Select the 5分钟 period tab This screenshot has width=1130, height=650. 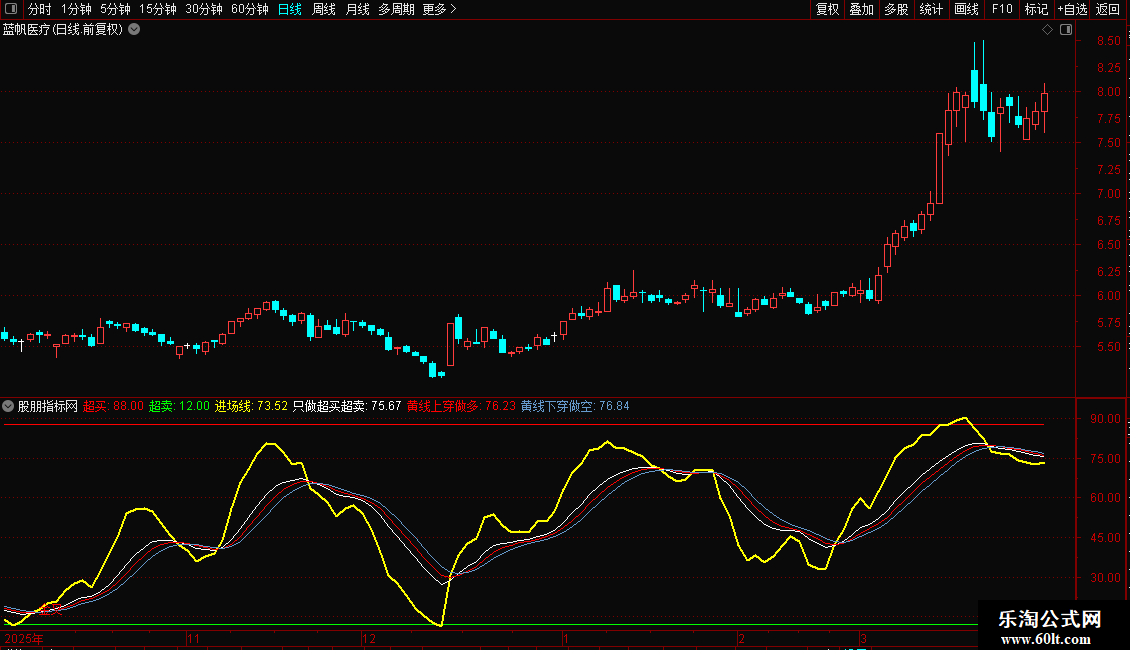[115, 9]
